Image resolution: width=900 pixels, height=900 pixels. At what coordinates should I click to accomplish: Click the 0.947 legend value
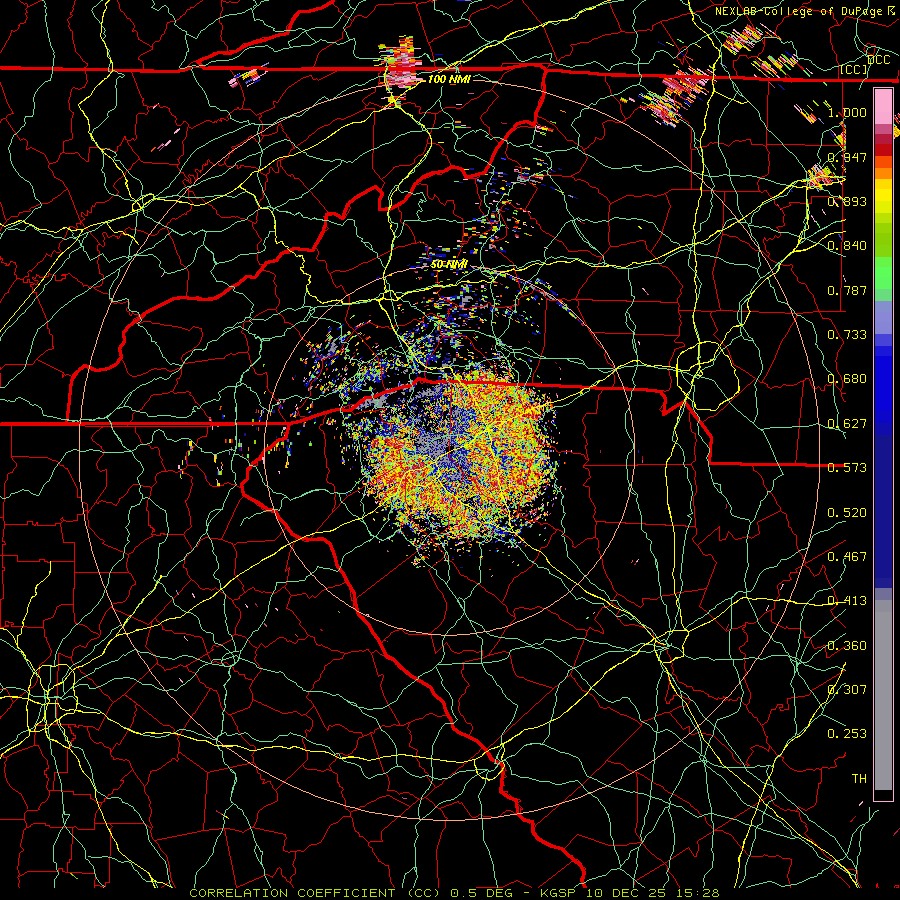point(847,157)
